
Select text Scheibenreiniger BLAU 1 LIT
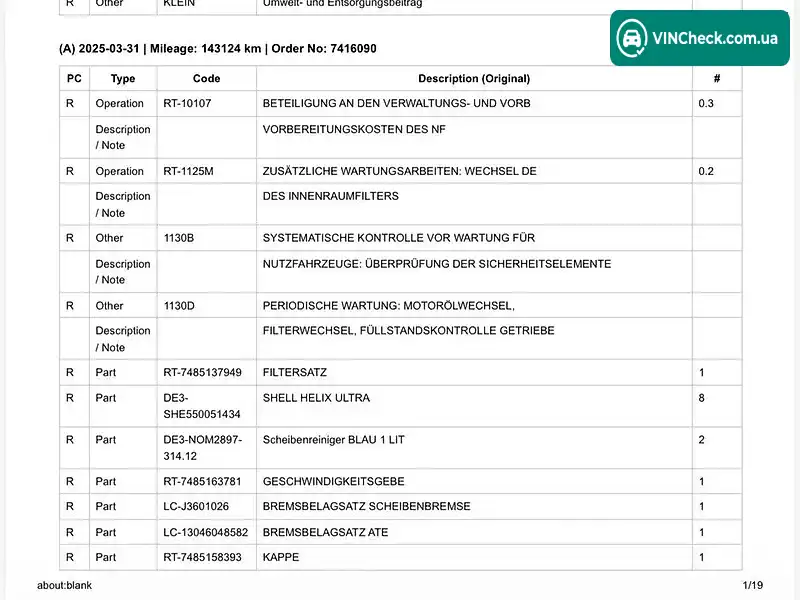coord(334,440)
